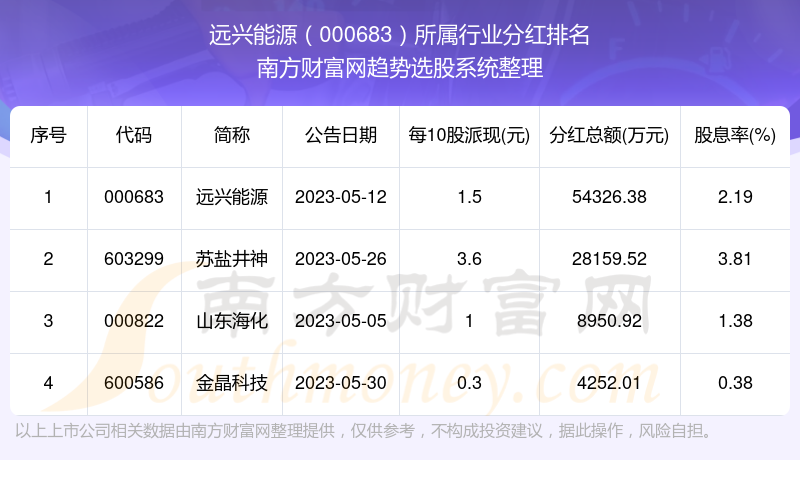Click rank number 4 in the 金晶科技 row
Viewport: 800px width, 482px height.
point(48,383)
